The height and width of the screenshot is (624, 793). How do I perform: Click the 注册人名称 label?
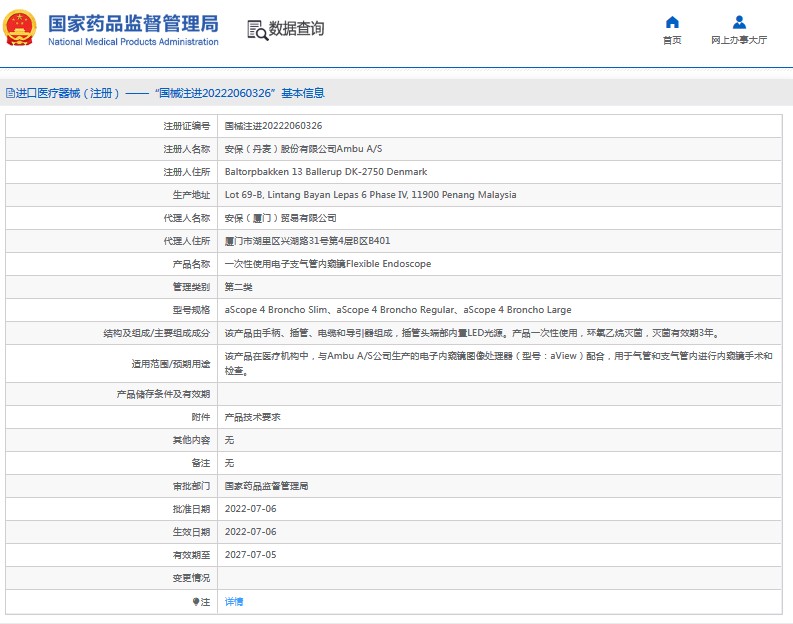tap(187, 149)
